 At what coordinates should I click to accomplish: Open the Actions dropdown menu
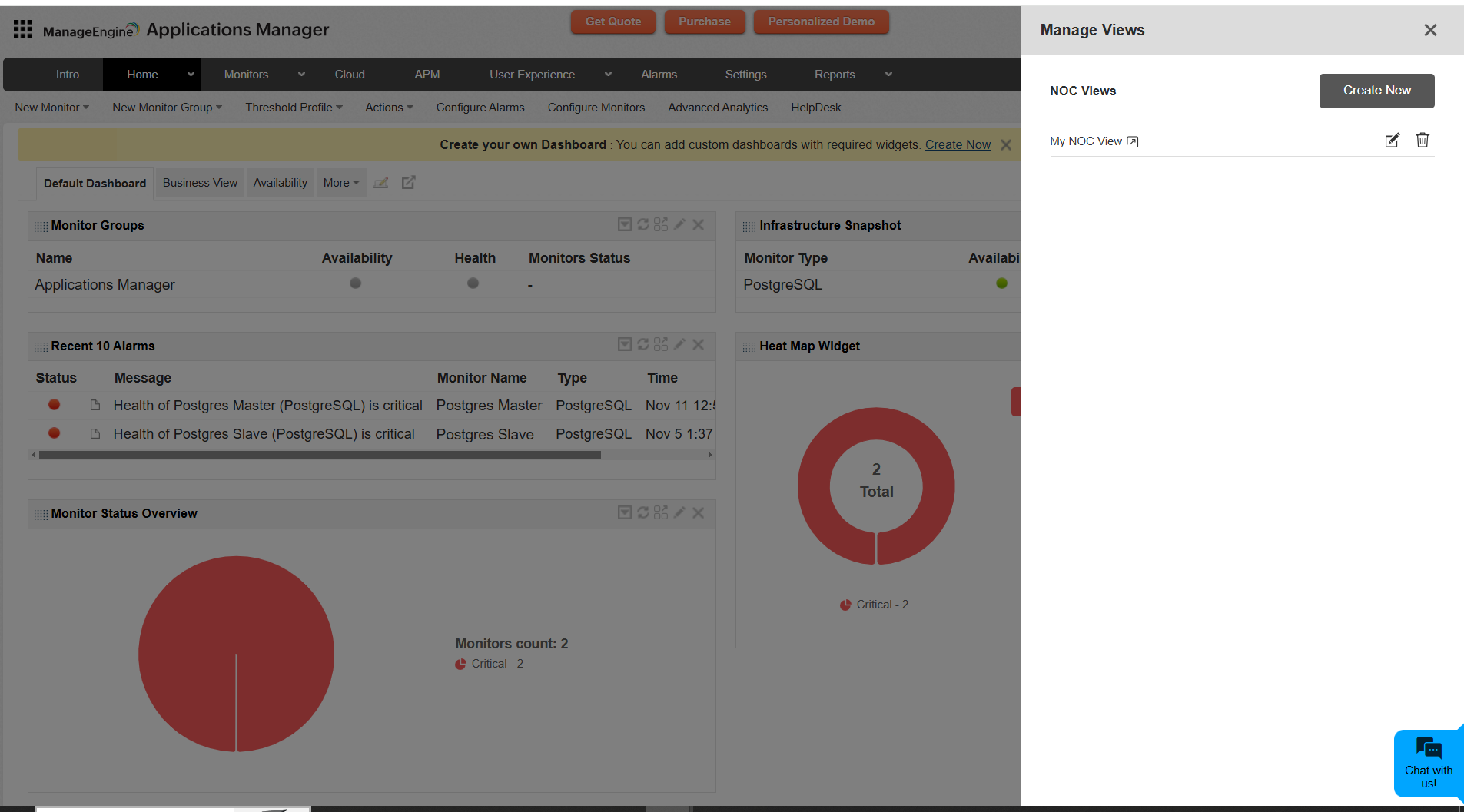(x=390, y=108)
